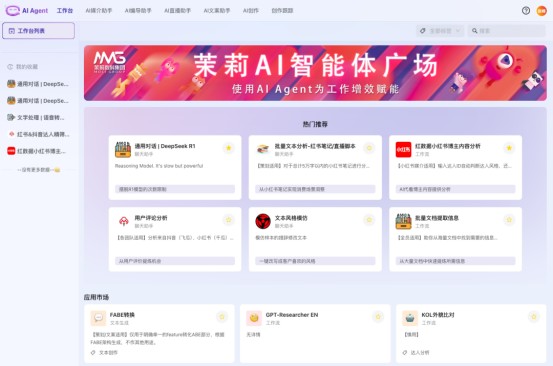Toggle favorite star on 文本风格模仿 card

pos(369,220)
